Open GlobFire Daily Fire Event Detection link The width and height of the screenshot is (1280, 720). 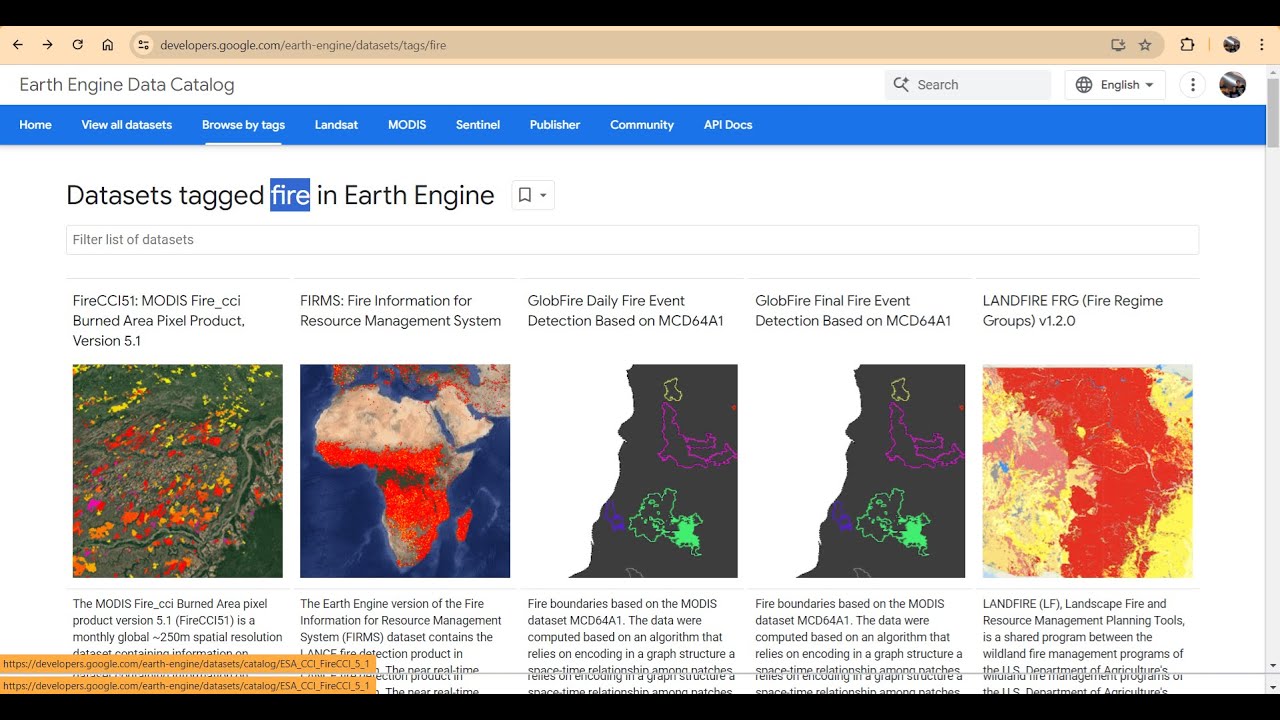point(625,311)
